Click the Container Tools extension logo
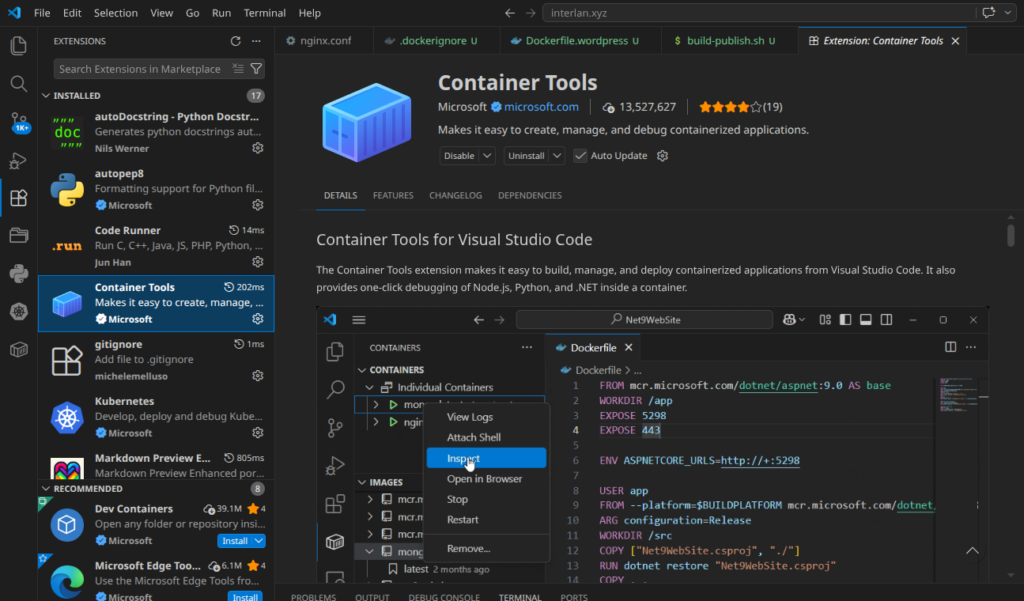The image size is (1024, 601). point(367,122)
